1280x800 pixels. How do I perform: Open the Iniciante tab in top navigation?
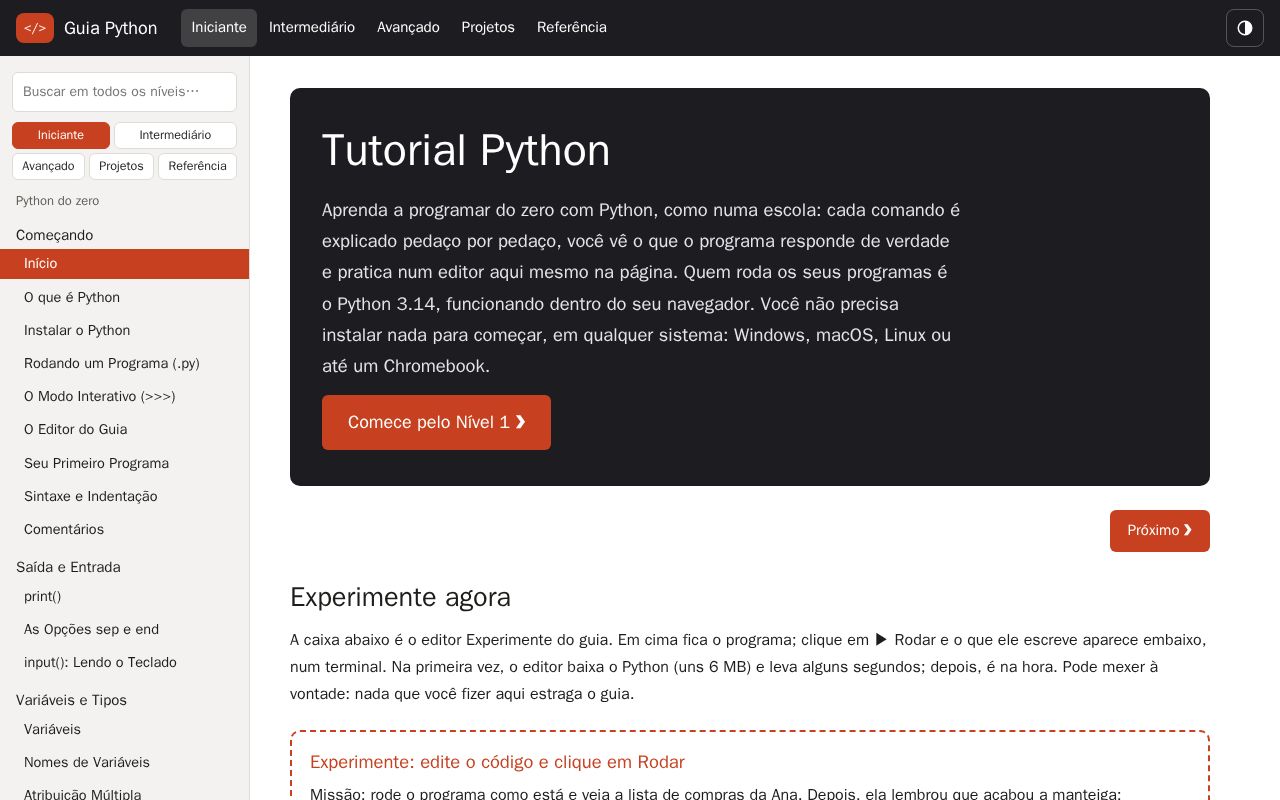219,28
